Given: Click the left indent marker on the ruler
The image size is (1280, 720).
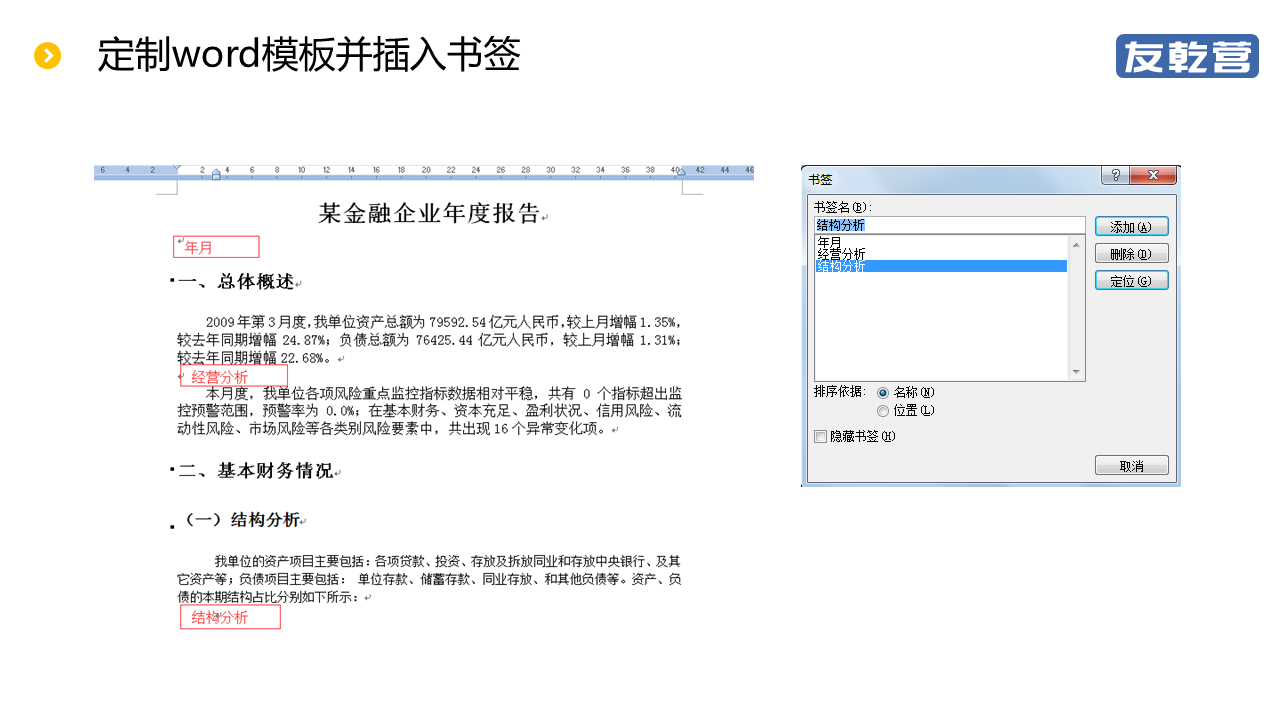Looking at the screenshot, I should 216,174.
